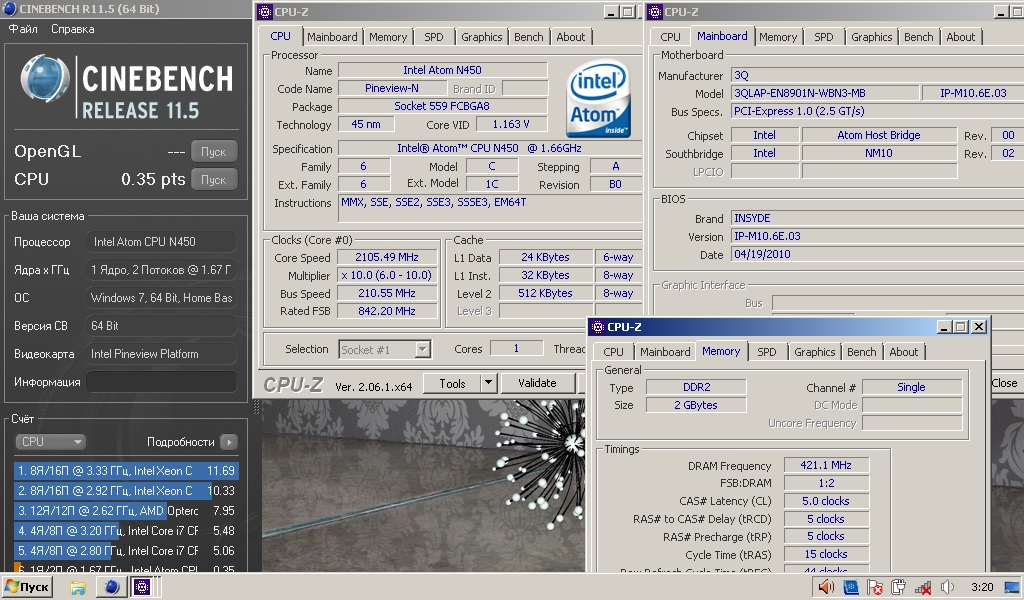The image size is (1024, 600).
Task: Open the action center flag tray icon
Action: click(x=874, y=587)
